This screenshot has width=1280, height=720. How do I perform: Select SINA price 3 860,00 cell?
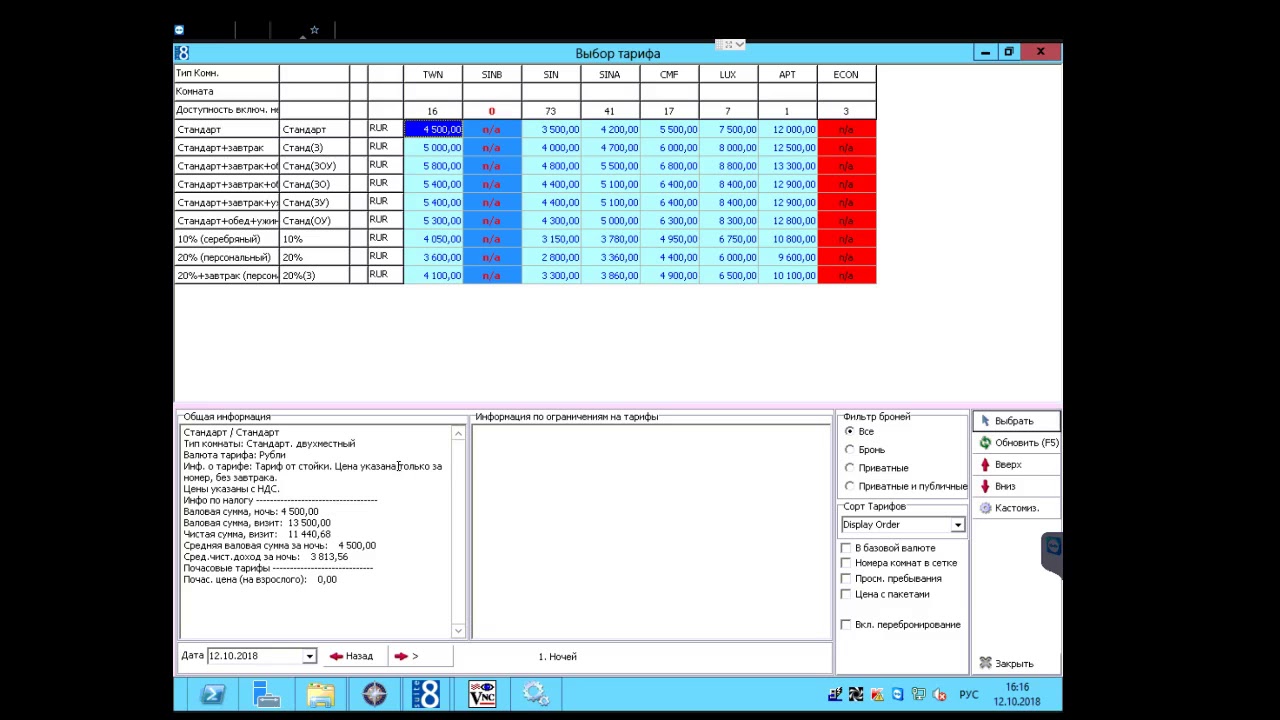click(x=610, y=276)
